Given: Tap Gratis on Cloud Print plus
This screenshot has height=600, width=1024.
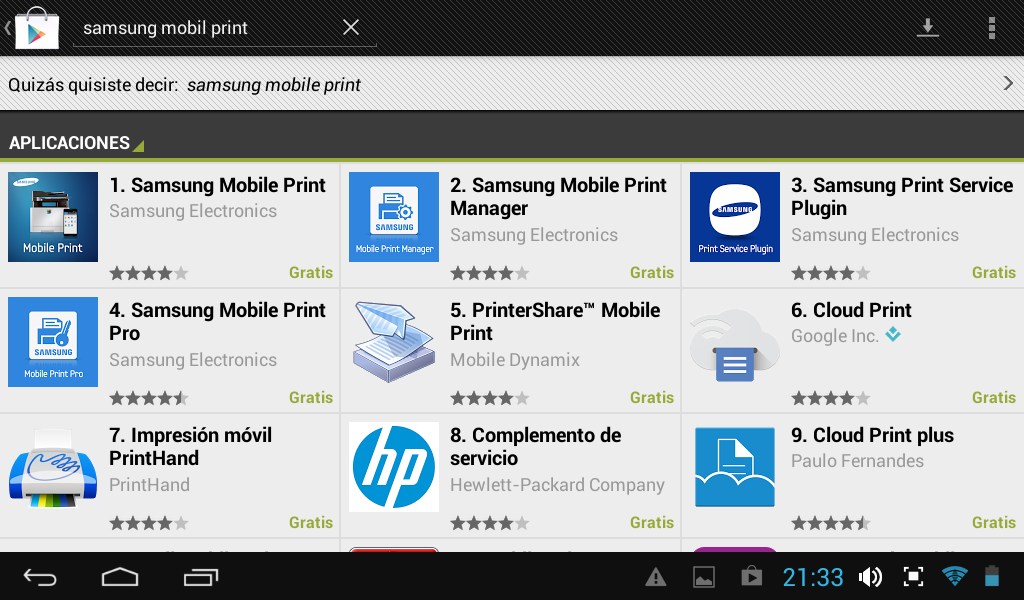Looking at the screenshot, I should click(x=994, y=522).
